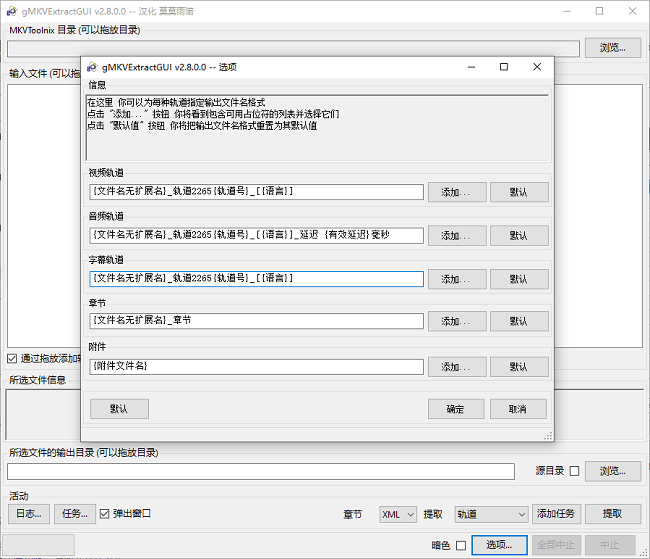Close the 选项 dialog window
Image resolution: width=650 pixels, height=559 pixels.
[537, 67]
